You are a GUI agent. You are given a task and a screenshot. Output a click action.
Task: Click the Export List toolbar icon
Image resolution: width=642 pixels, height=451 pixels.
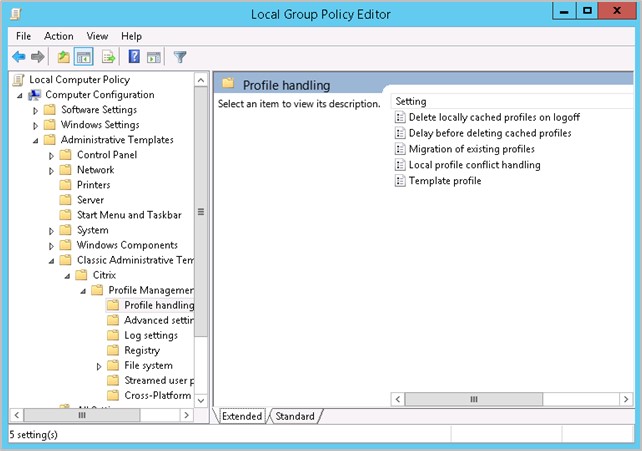108,57
